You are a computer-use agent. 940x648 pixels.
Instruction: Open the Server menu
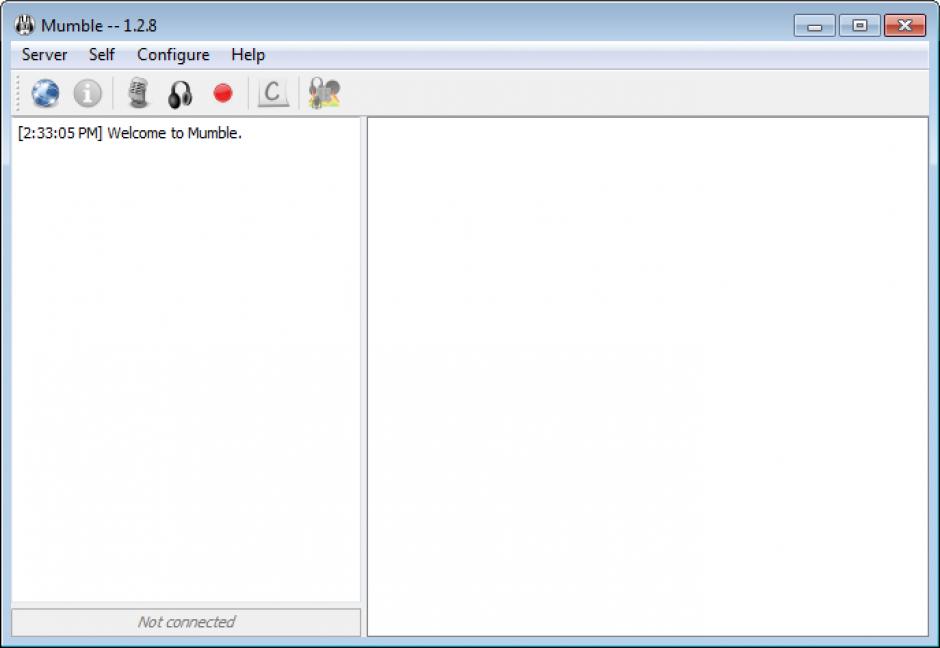pyautogui.click(x=44, y=55)
